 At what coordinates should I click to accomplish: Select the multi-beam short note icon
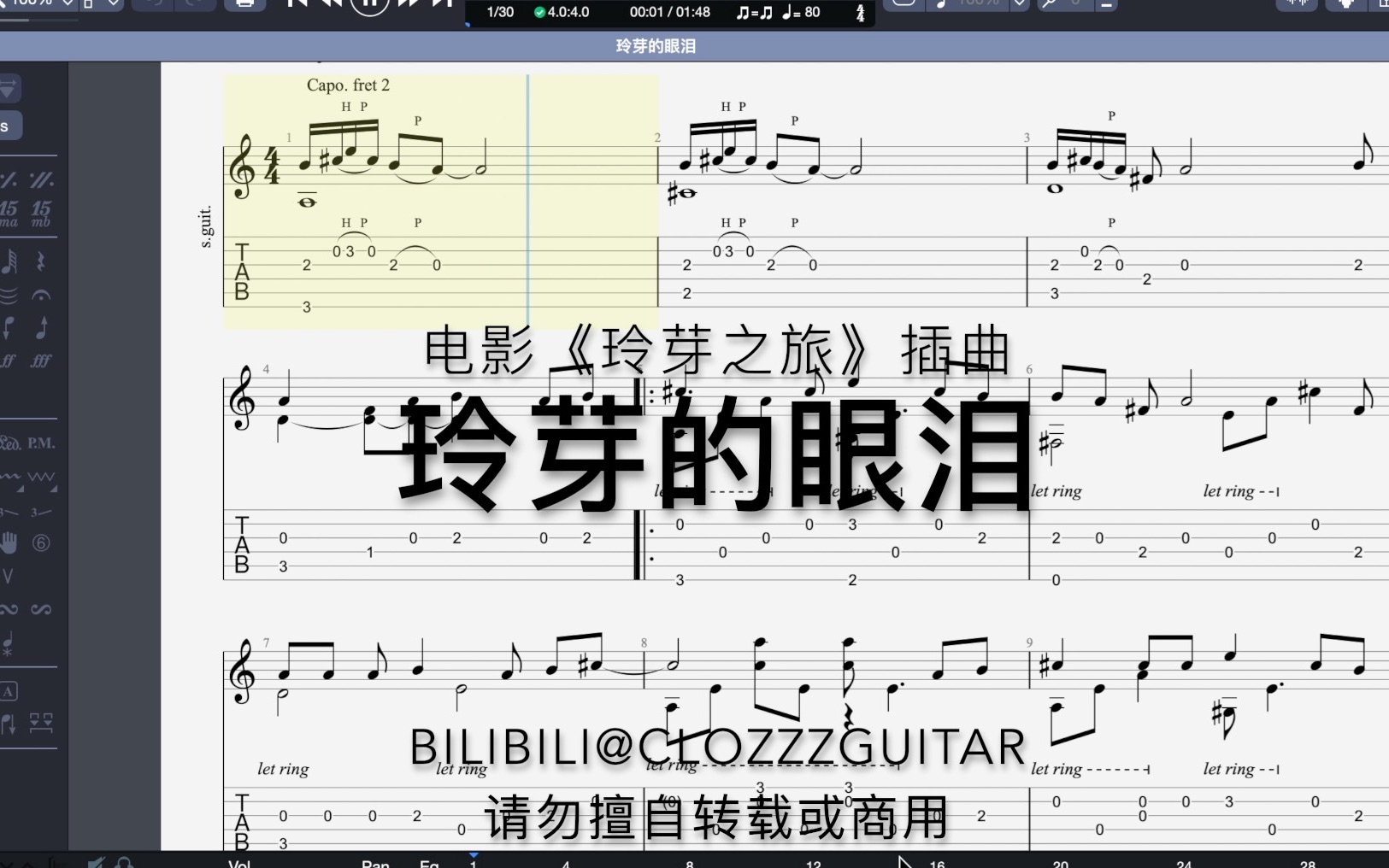tap(9, 261)
